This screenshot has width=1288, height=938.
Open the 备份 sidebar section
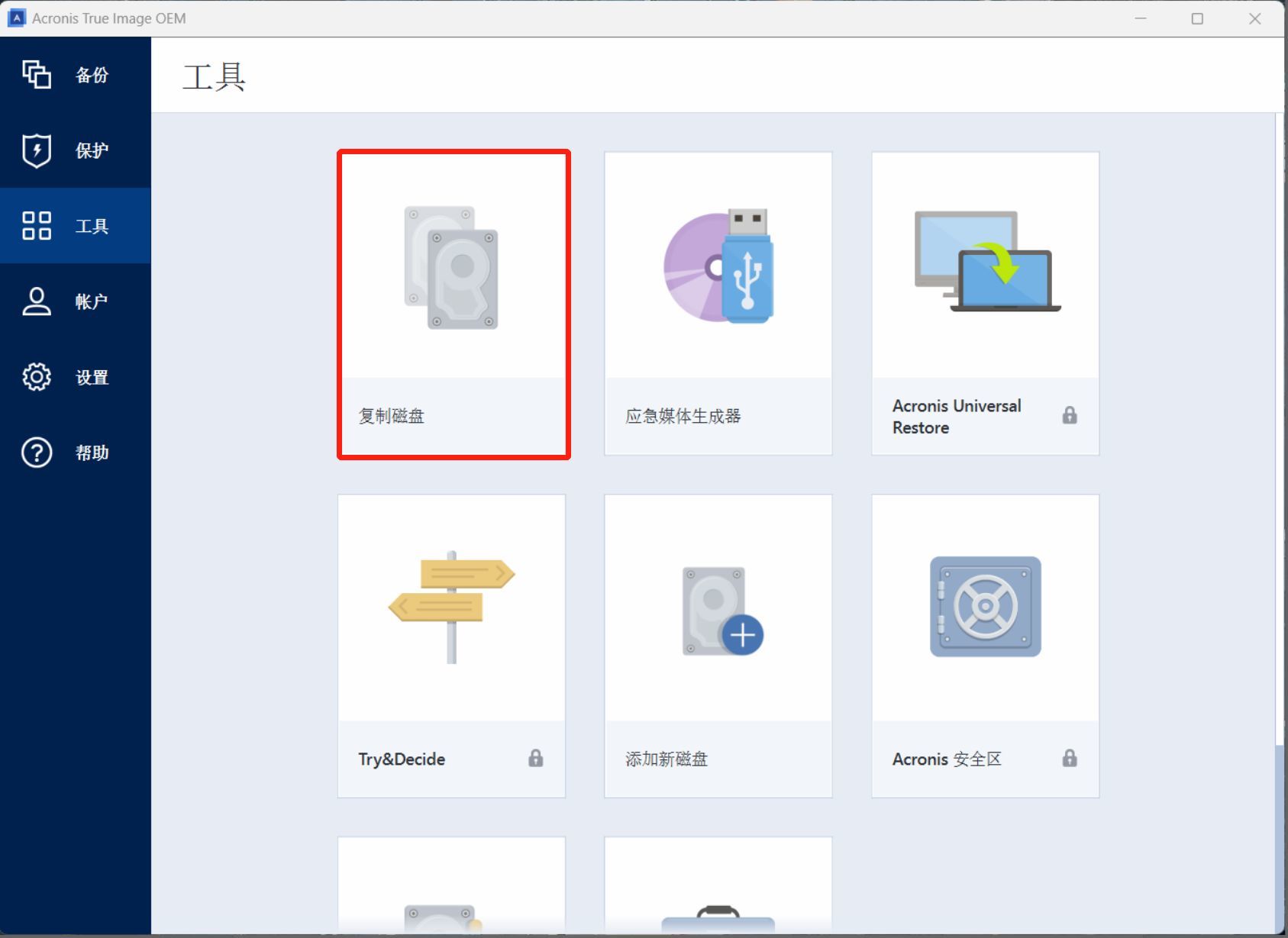tap(76, 75)
